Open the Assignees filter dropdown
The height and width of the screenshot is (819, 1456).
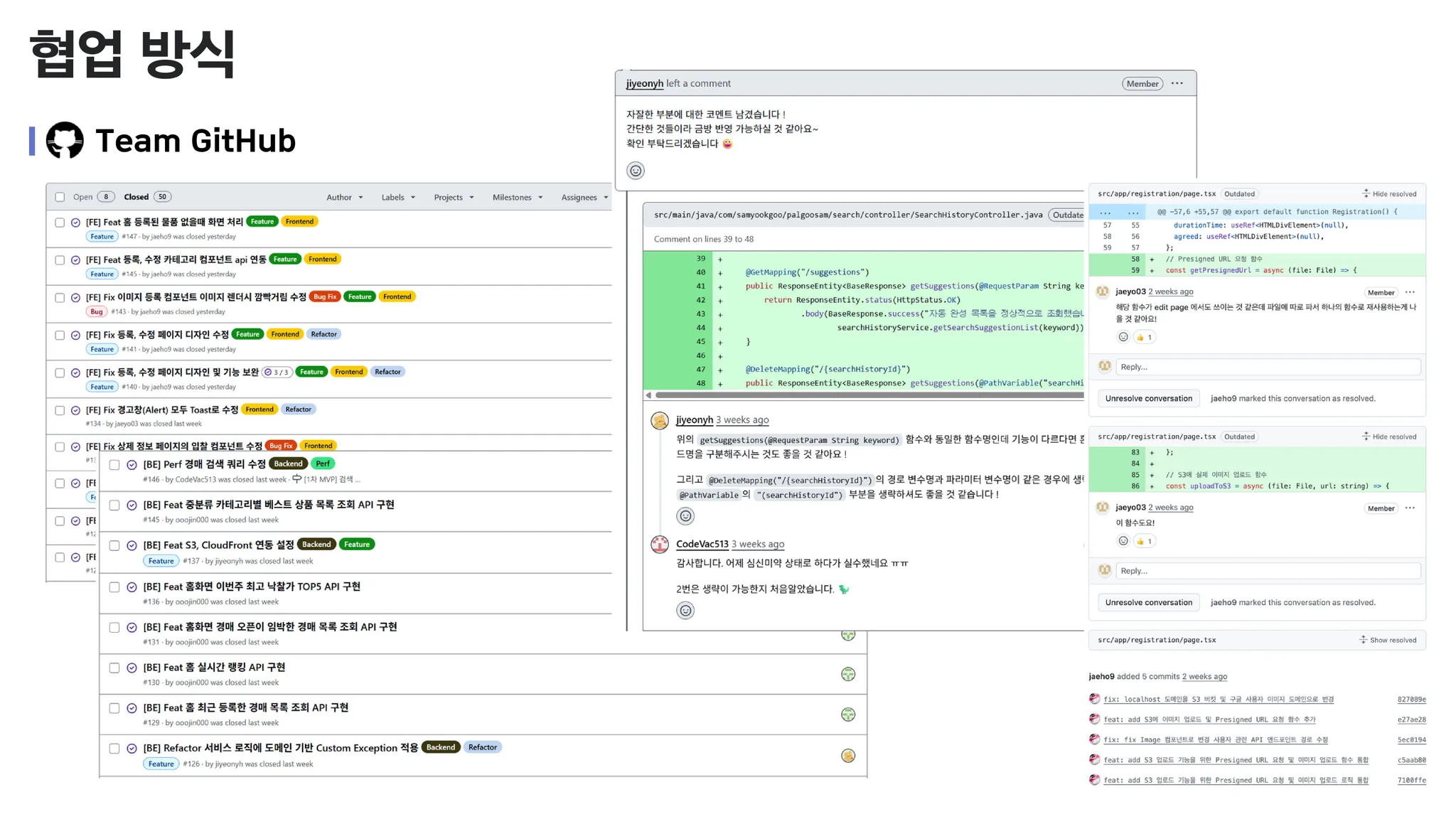click(x=584, y=198)
